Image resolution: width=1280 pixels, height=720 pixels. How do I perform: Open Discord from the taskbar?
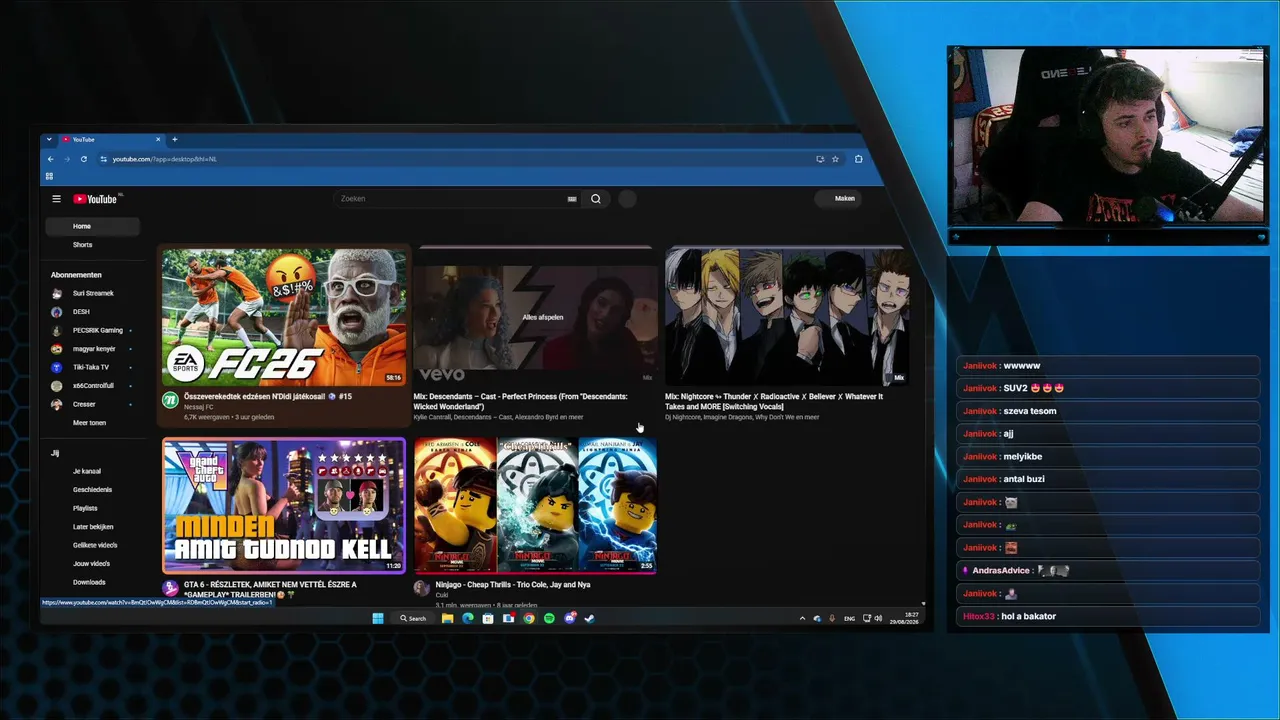pos(569,618)
